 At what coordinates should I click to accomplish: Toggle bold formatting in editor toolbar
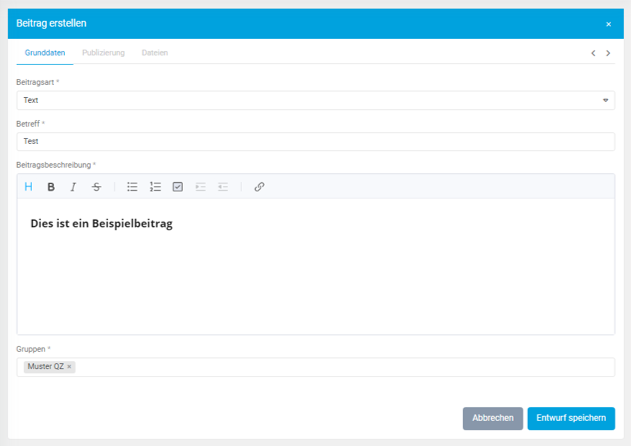[51, 187]
